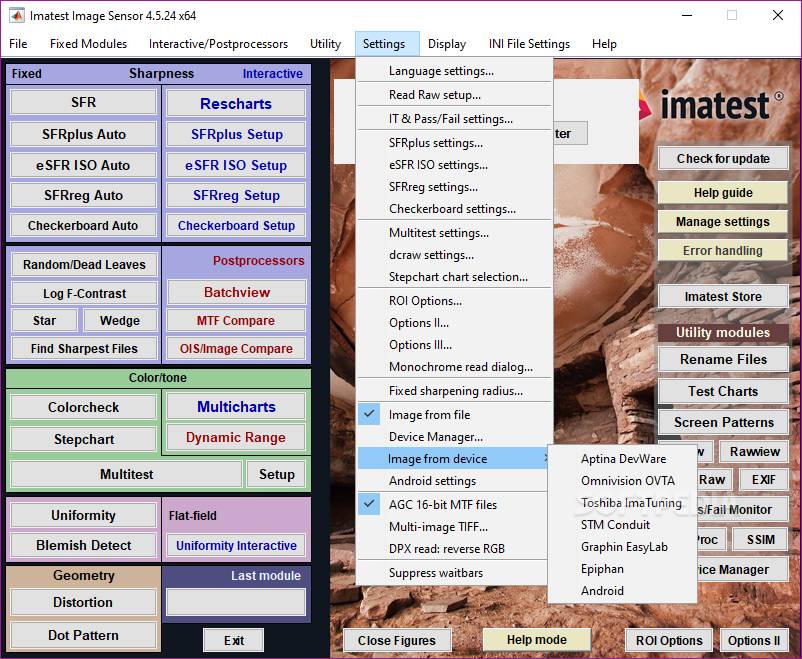Open Fixed sharpening radius... entry
Screen dimensions: 802x659
(454, 391)
